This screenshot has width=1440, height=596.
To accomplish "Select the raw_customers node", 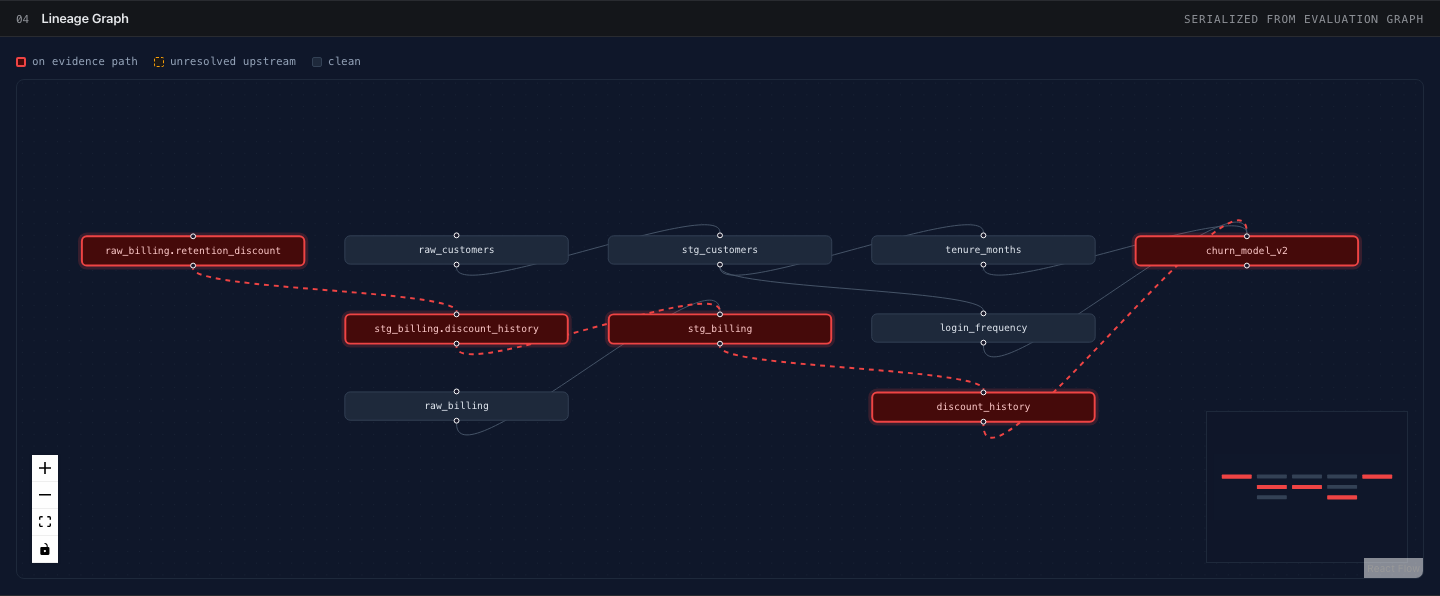I will coord(456,250).
